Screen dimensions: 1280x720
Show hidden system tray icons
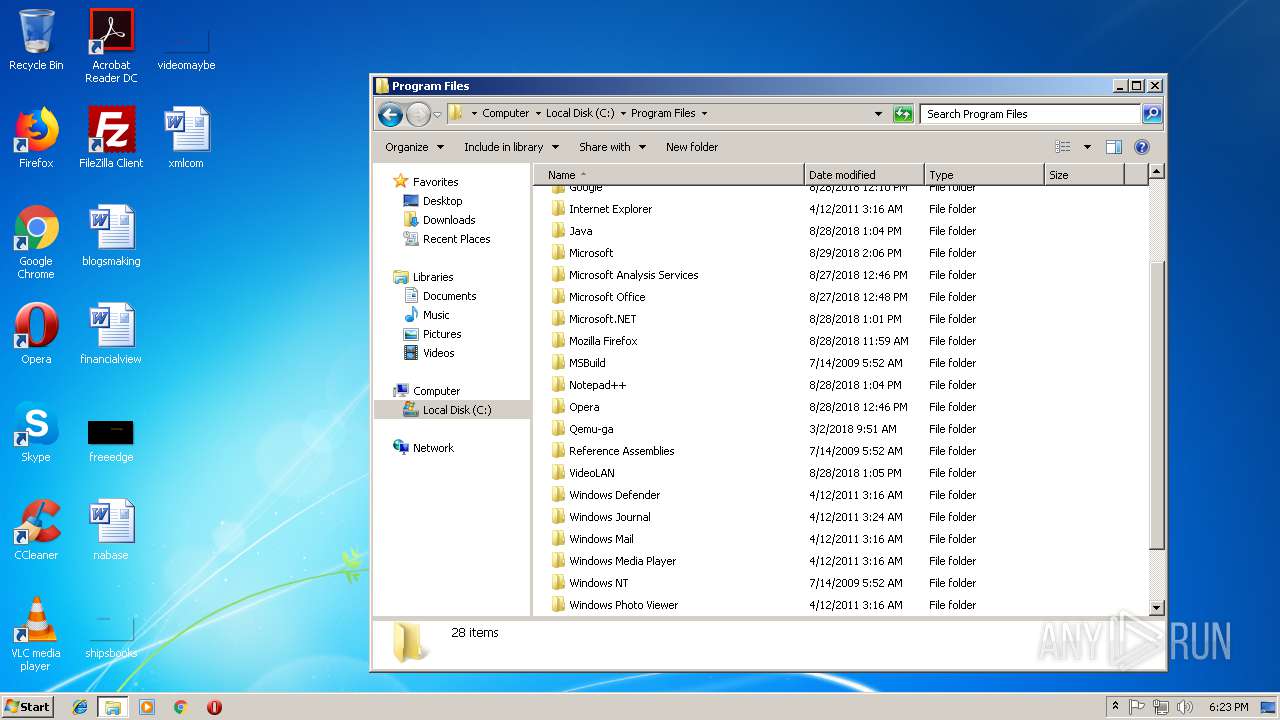coord(1116,707)
